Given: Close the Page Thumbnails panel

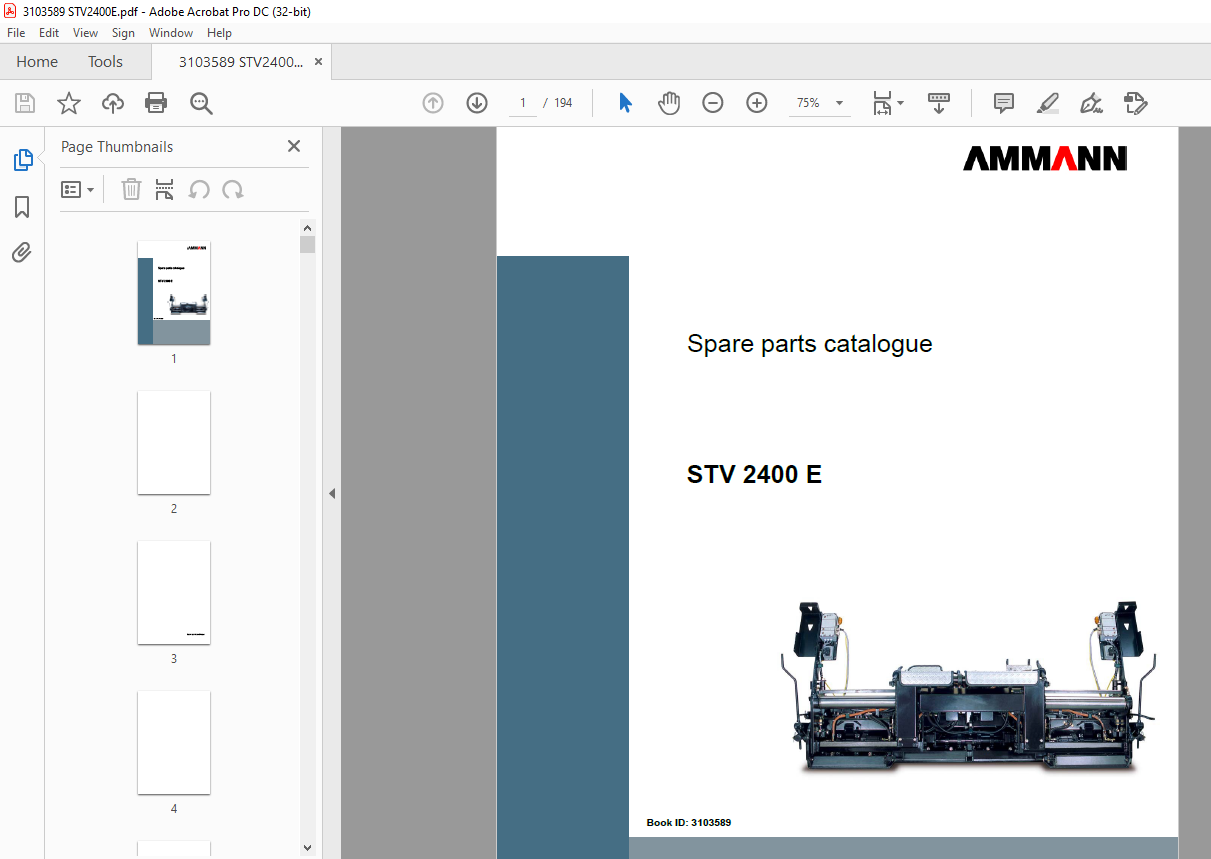Looking at the screenshot, I should [x=294, y=146].
